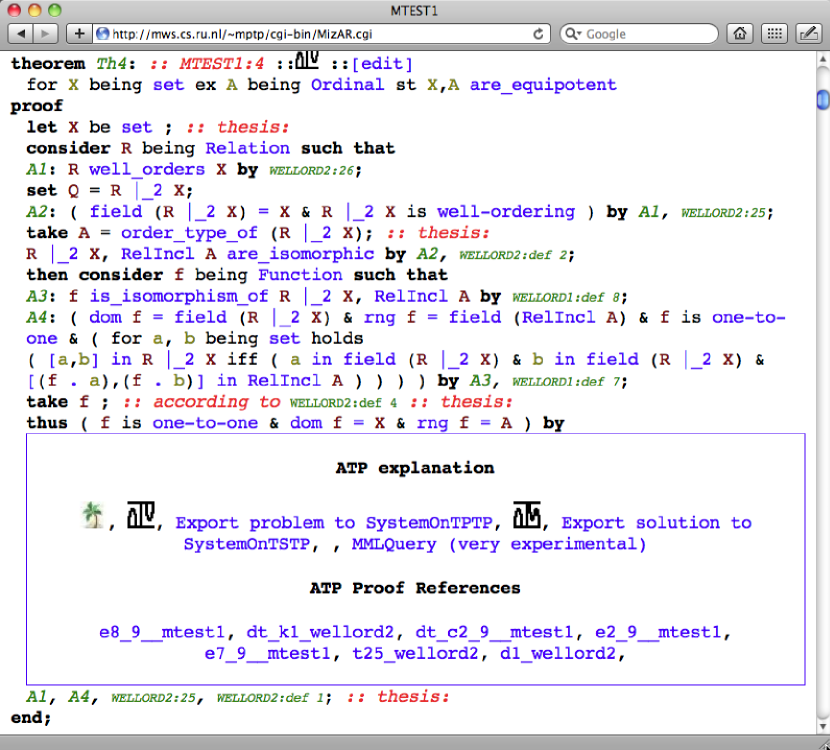Open reference e7_9__mtest1
This screenshot has height=750, width=830.
click(267, 653)
